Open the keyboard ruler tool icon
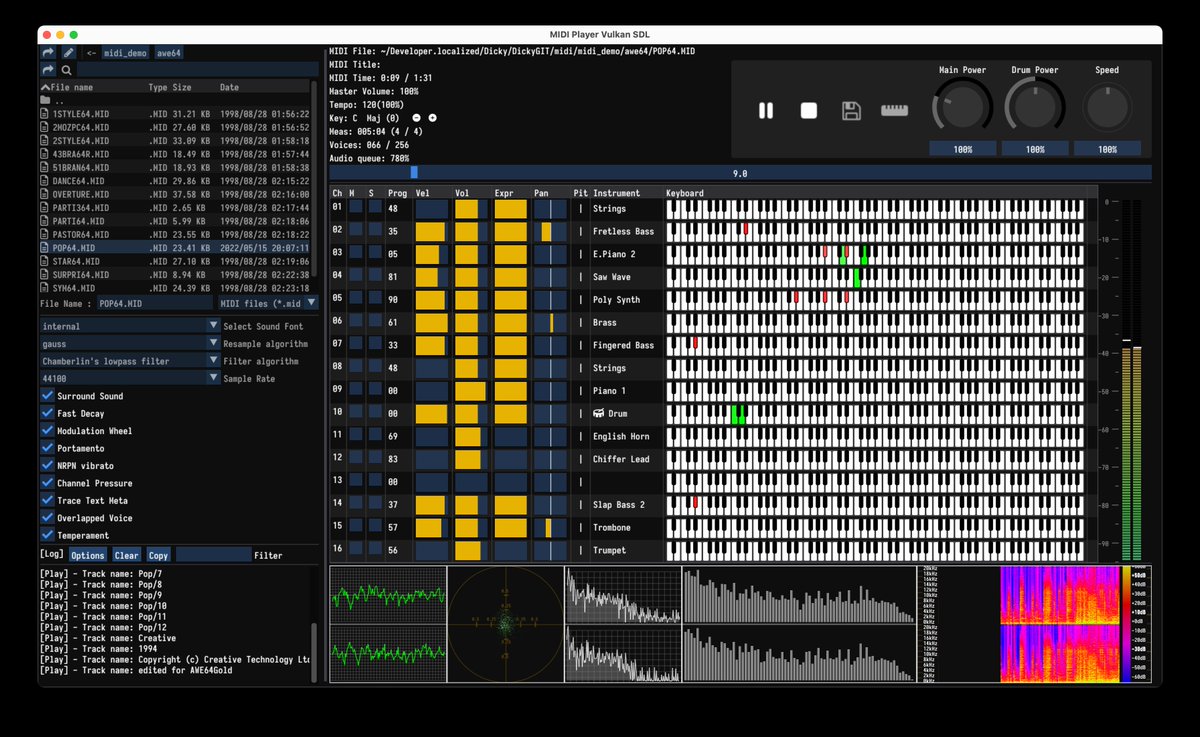This screenshot has height=737, width=1200. pos(893,111)
